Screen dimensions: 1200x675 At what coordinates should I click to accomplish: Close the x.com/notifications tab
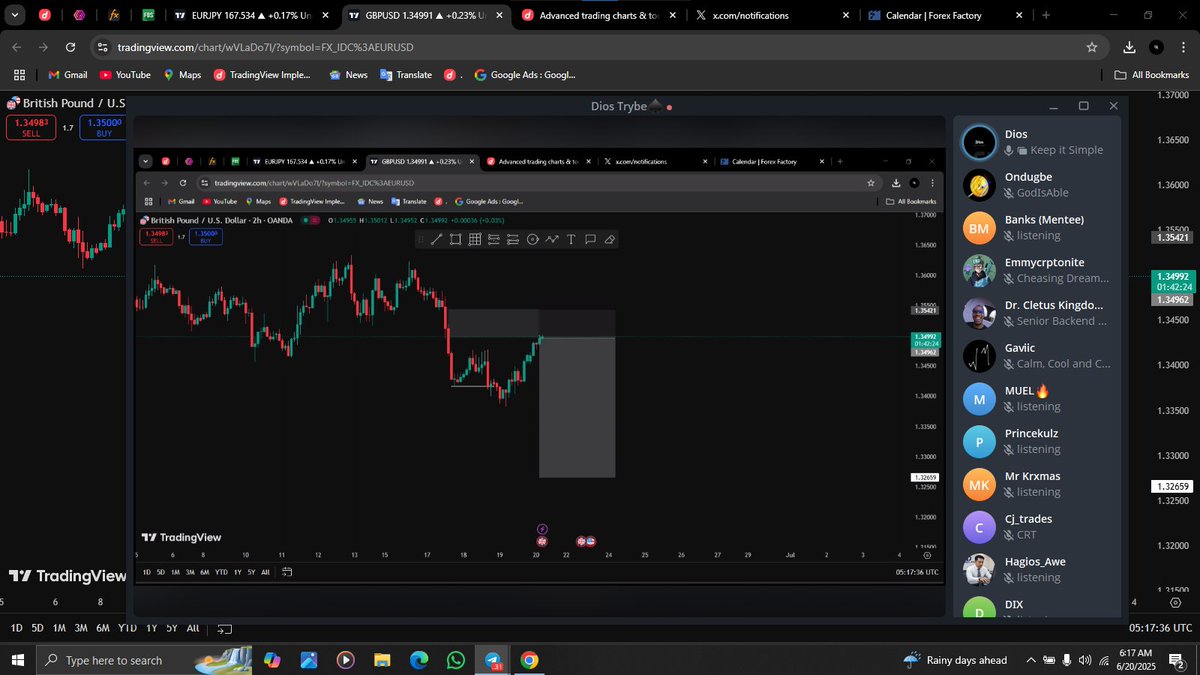coord(847,16)
